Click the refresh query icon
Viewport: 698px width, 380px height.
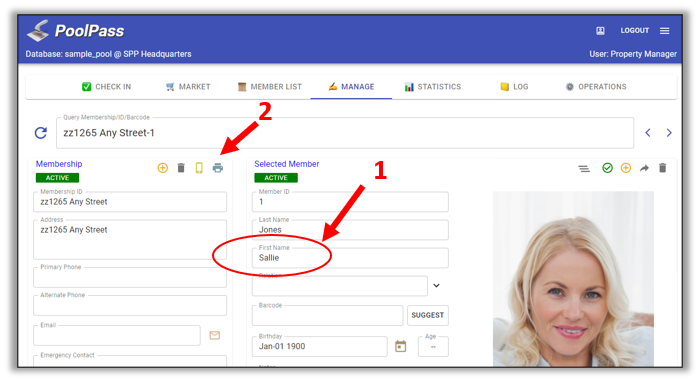tap(41, 133)
